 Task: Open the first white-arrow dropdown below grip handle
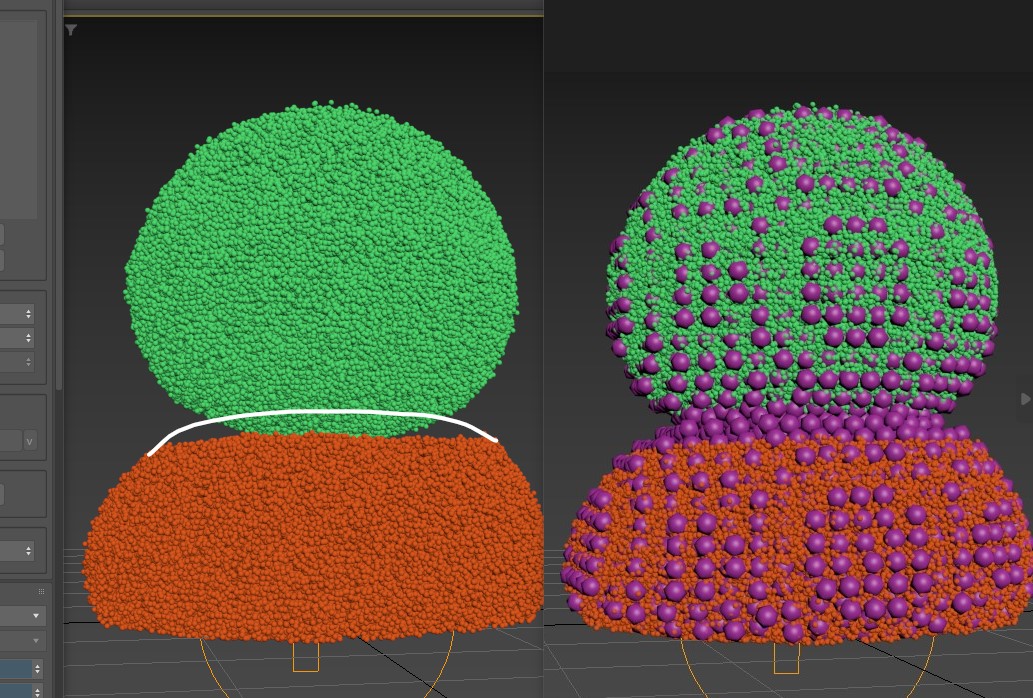(x=36, y=616)
